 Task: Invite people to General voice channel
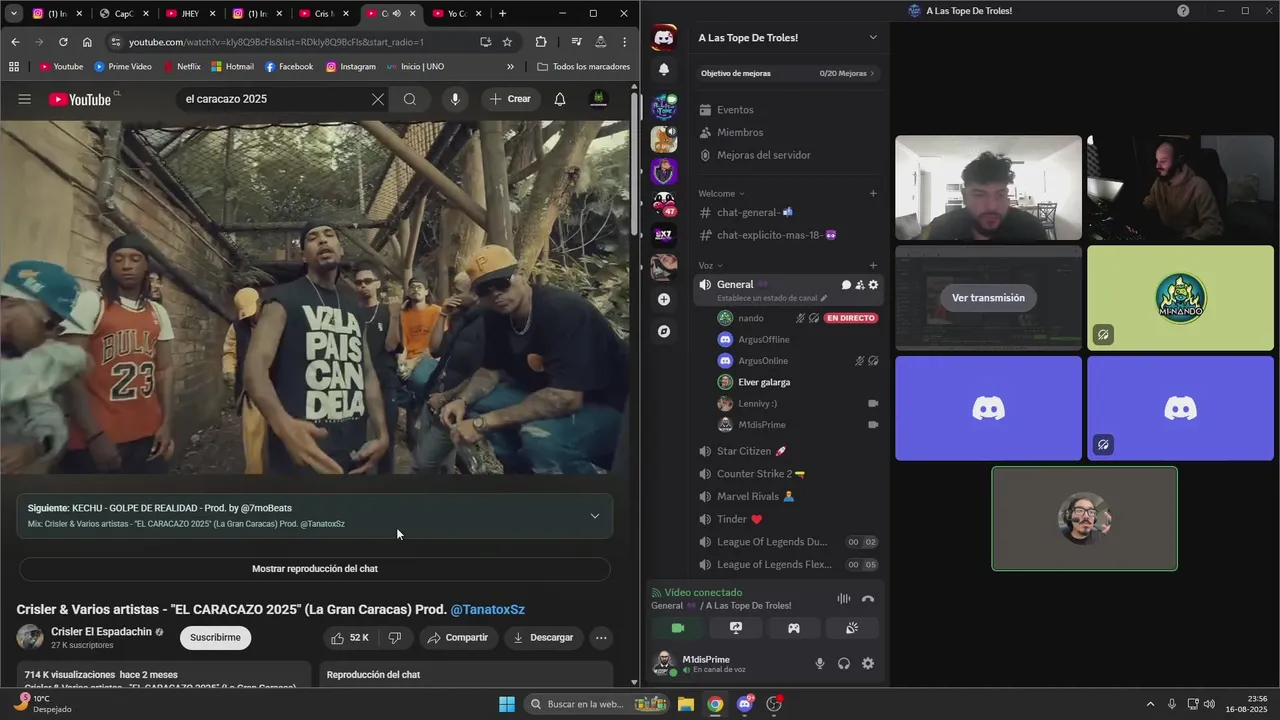tap(859, 285)
